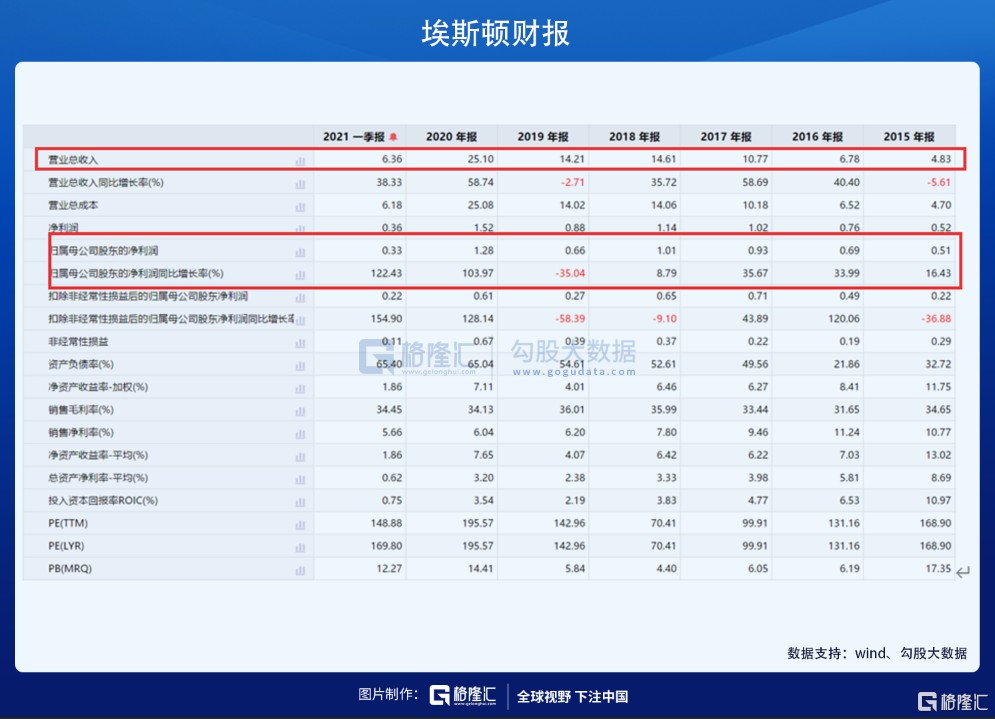Click the 2015 年报 column header
The image size is (995, 719).
(909, 137)
